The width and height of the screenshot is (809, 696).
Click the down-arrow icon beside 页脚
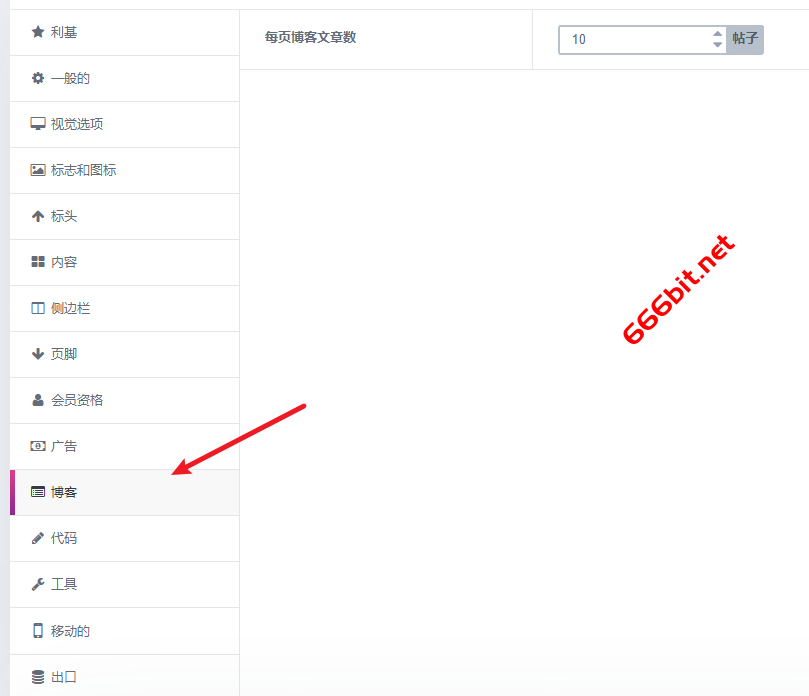[x=38, y=354]
